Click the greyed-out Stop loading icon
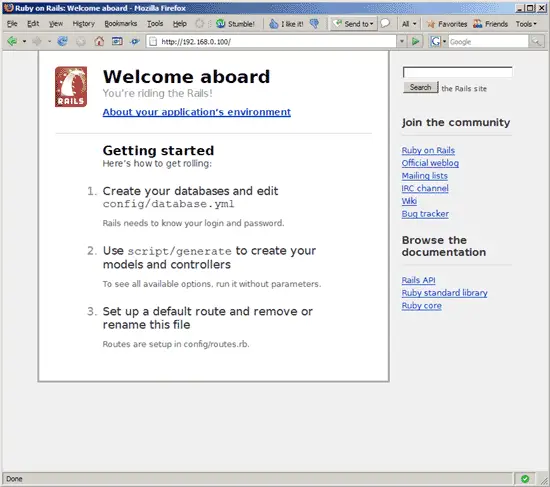 click(81, 41)
